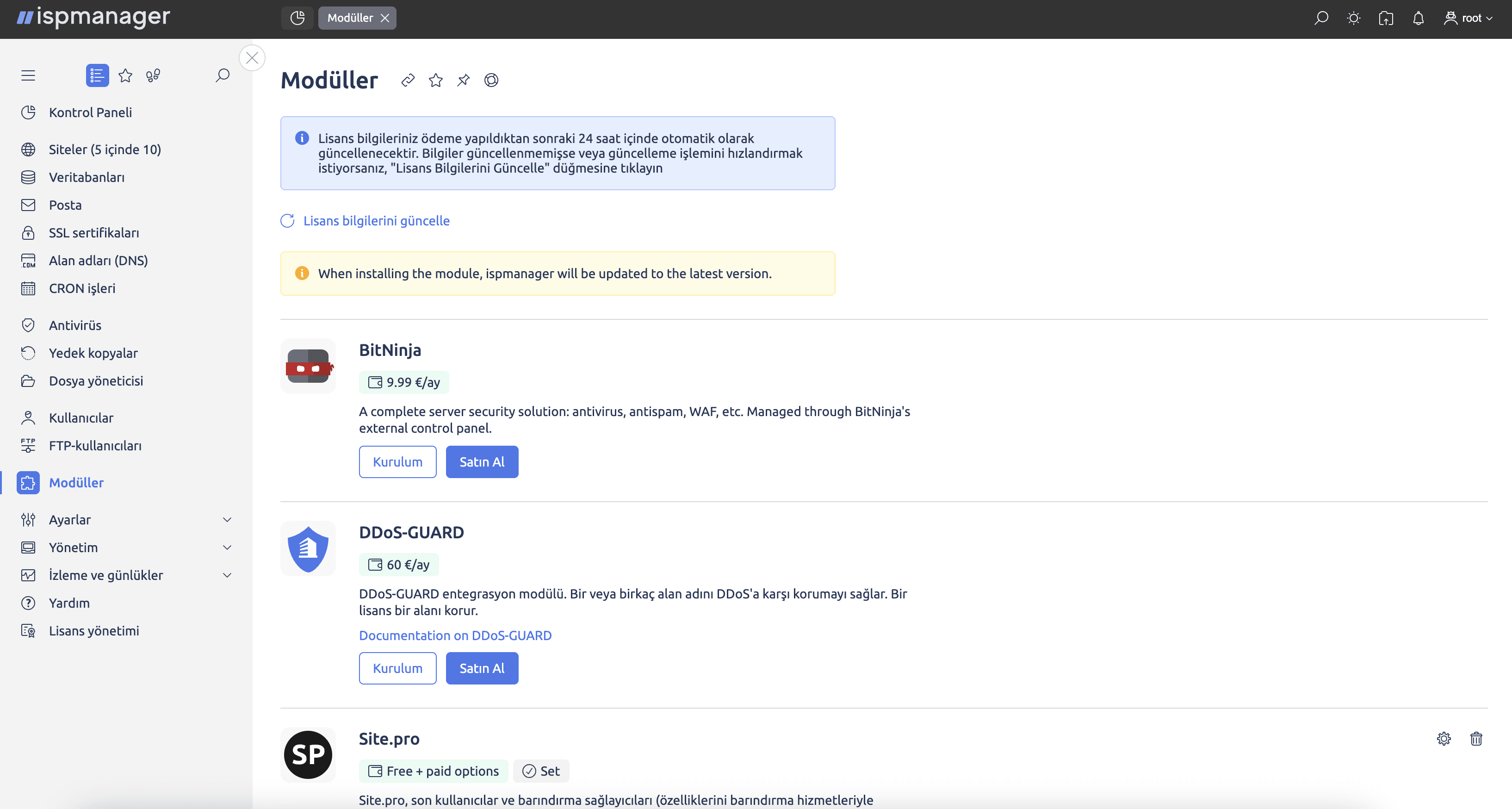Close the sidebar with round X button
This screenshot has height=809, width=1512.
tap(253, 57)
